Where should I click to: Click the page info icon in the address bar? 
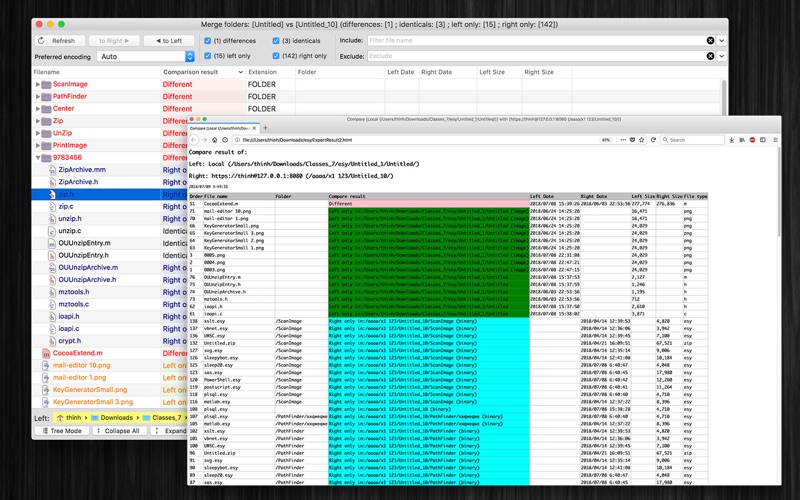click(x=238, y=140)
